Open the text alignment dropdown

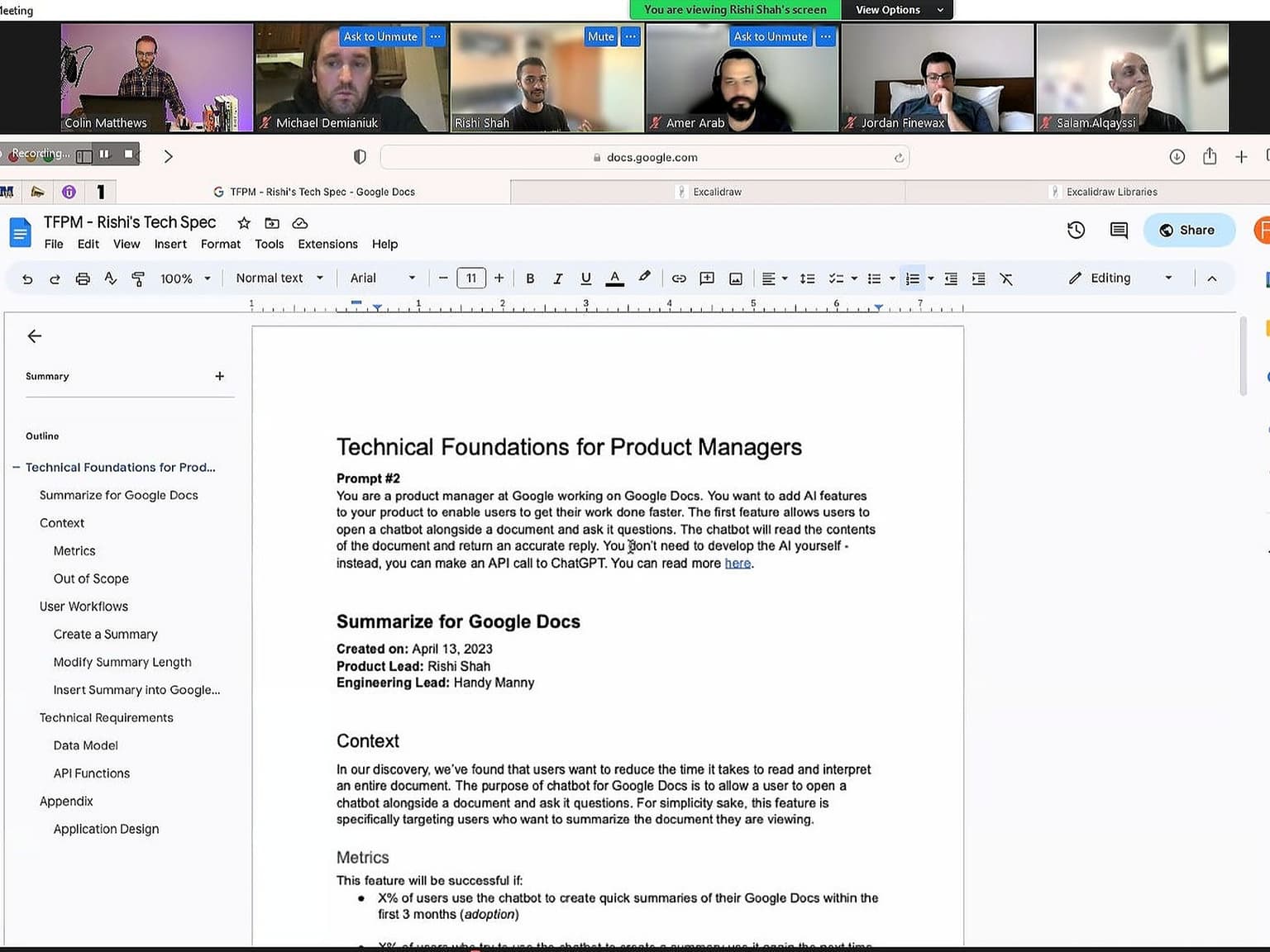point(775,278)
